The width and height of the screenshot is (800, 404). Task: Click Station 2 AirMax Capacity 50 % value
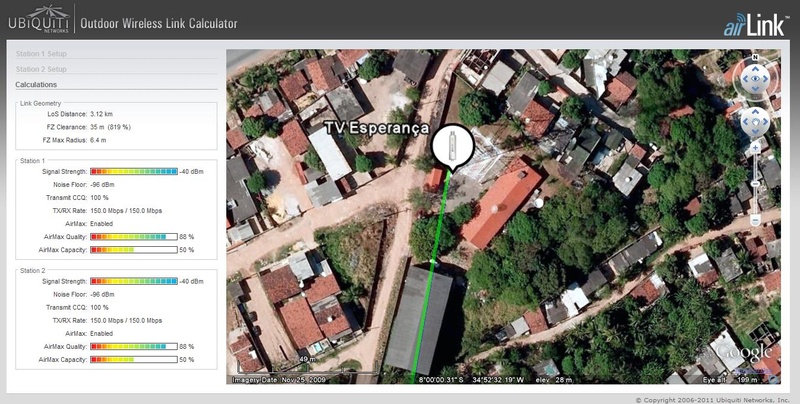pos(187,360)
